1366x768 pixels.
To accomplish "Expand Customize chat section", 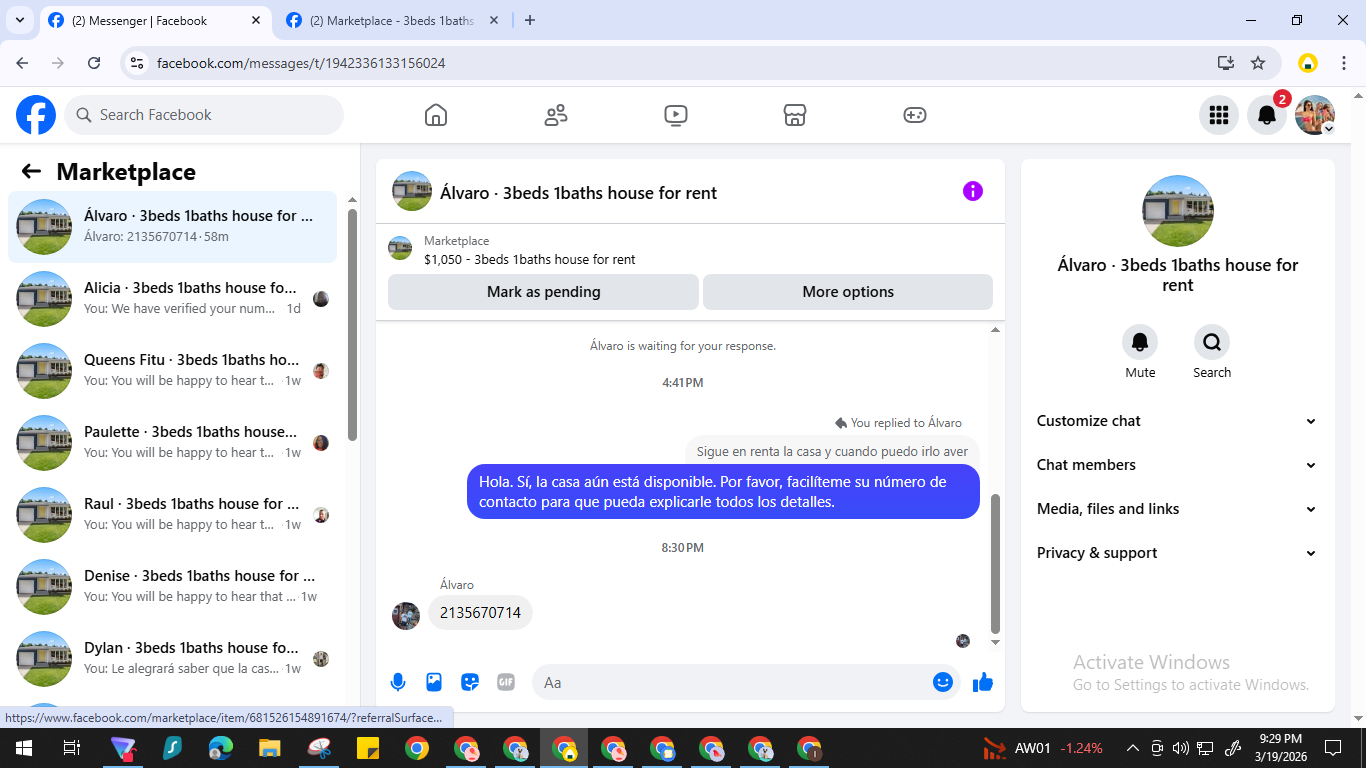I will click(1177, 421).
